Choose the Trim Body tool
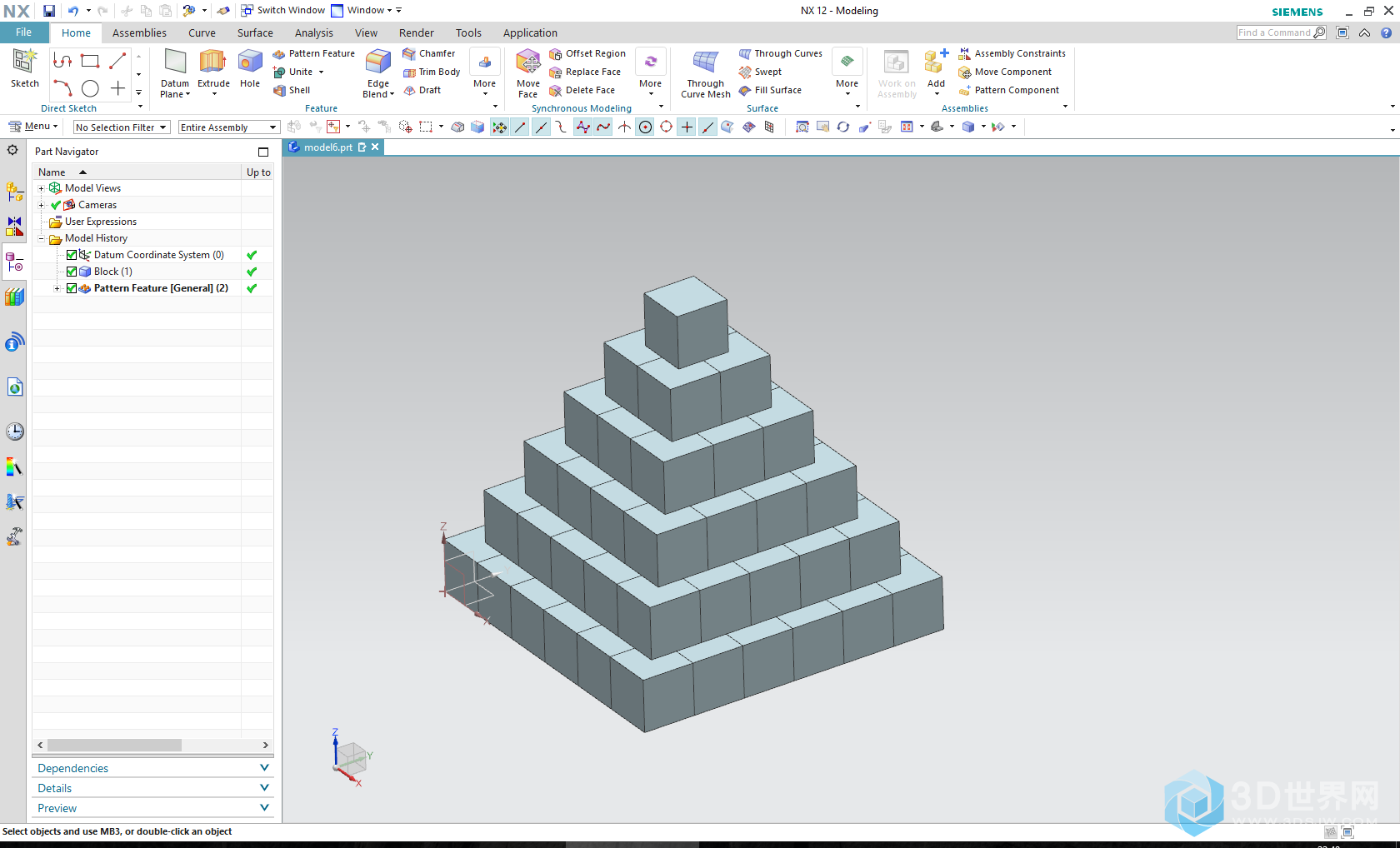Image resolution: width=1400 pixels, height=848 pixels. (432, 72)
